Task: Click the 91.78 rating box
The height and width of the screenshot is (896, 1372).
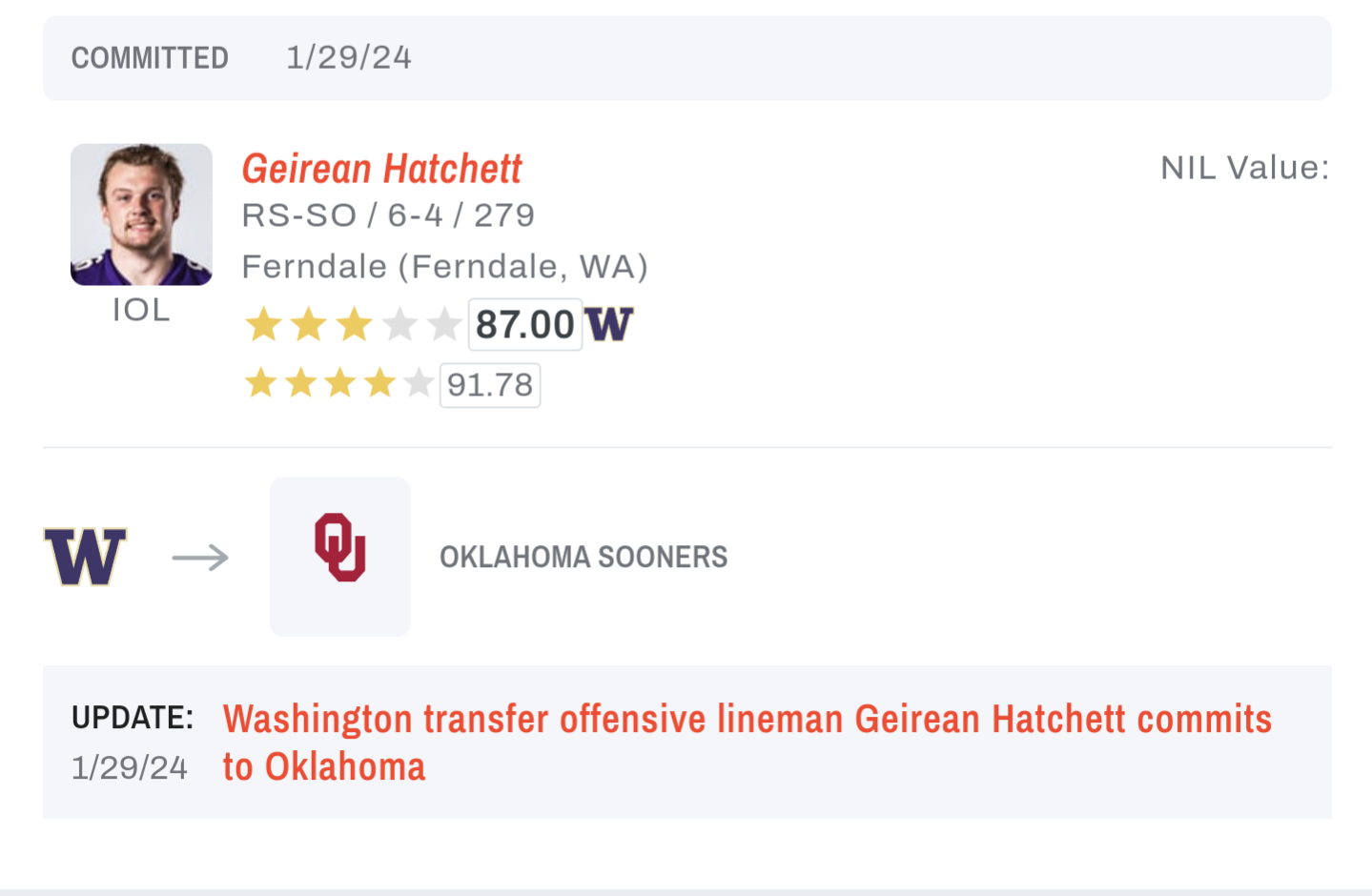Action: tap(489, 385)
